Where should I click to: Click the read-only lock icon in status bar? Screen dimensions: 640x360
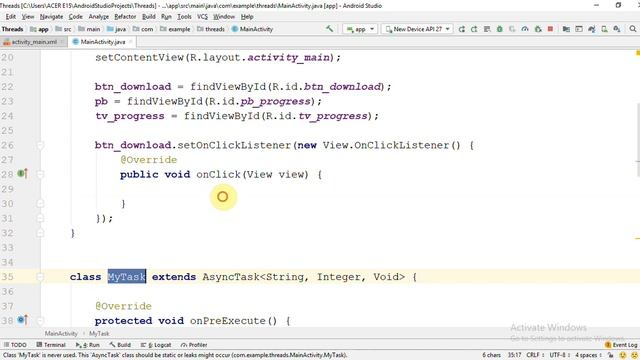[611, 355]
